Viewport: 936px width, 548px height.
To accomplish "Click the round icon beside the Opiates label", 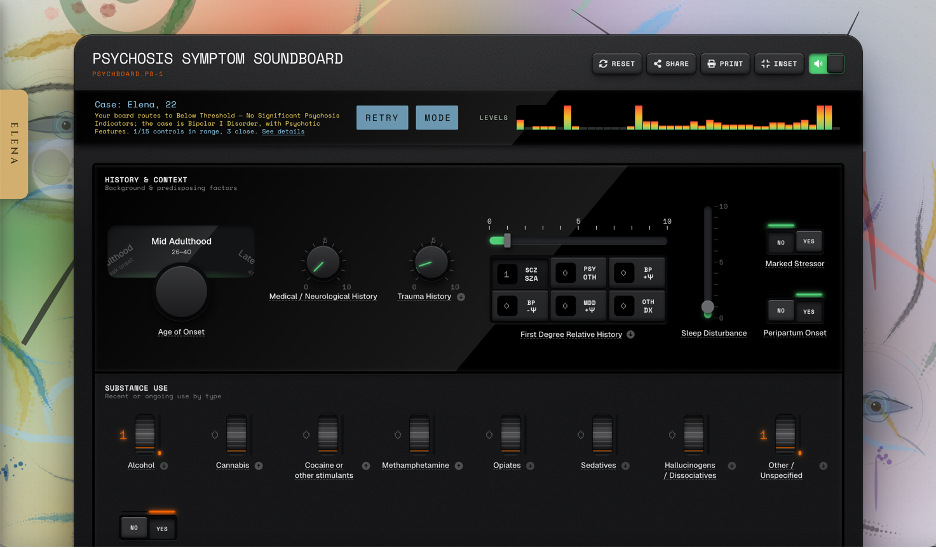I will (x=530, y=466).
